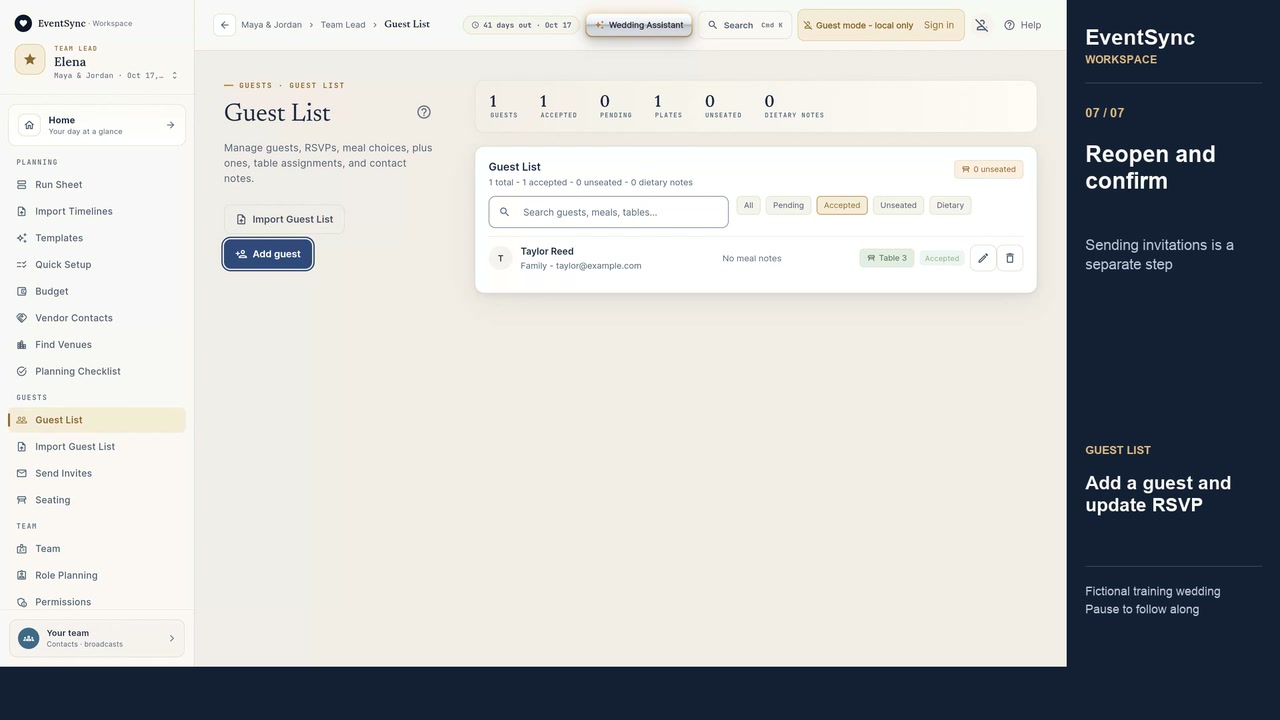The height and width of the screenshot is (720, 1280).
Task: Click the 41 days out countdown chip
Action: tap(521, 25)
